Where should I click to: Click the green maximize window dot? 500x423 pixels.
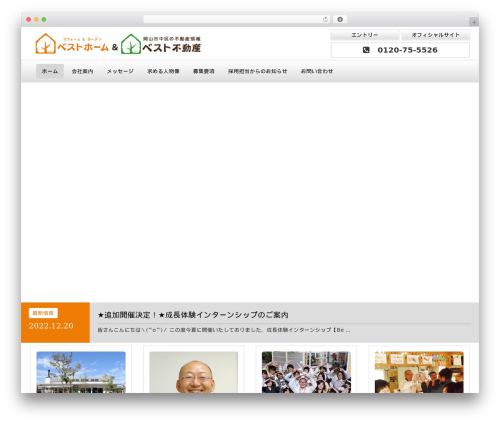point(44,20)
